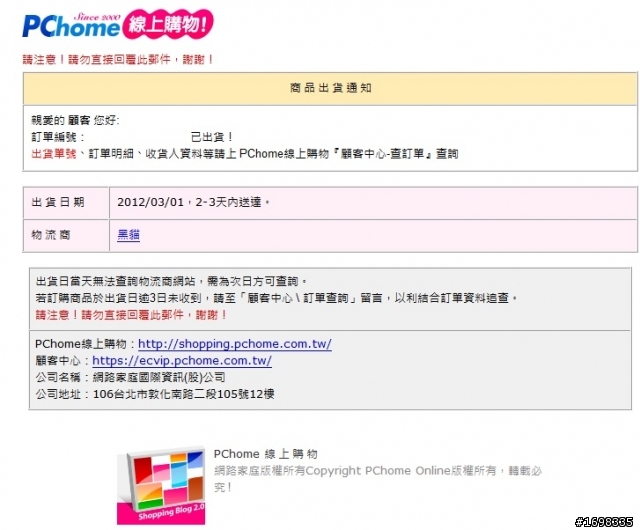The height and width of the screenshot is (530, 640).
Task: Click the 商品出貨通知 header bar
Action: 330,88
